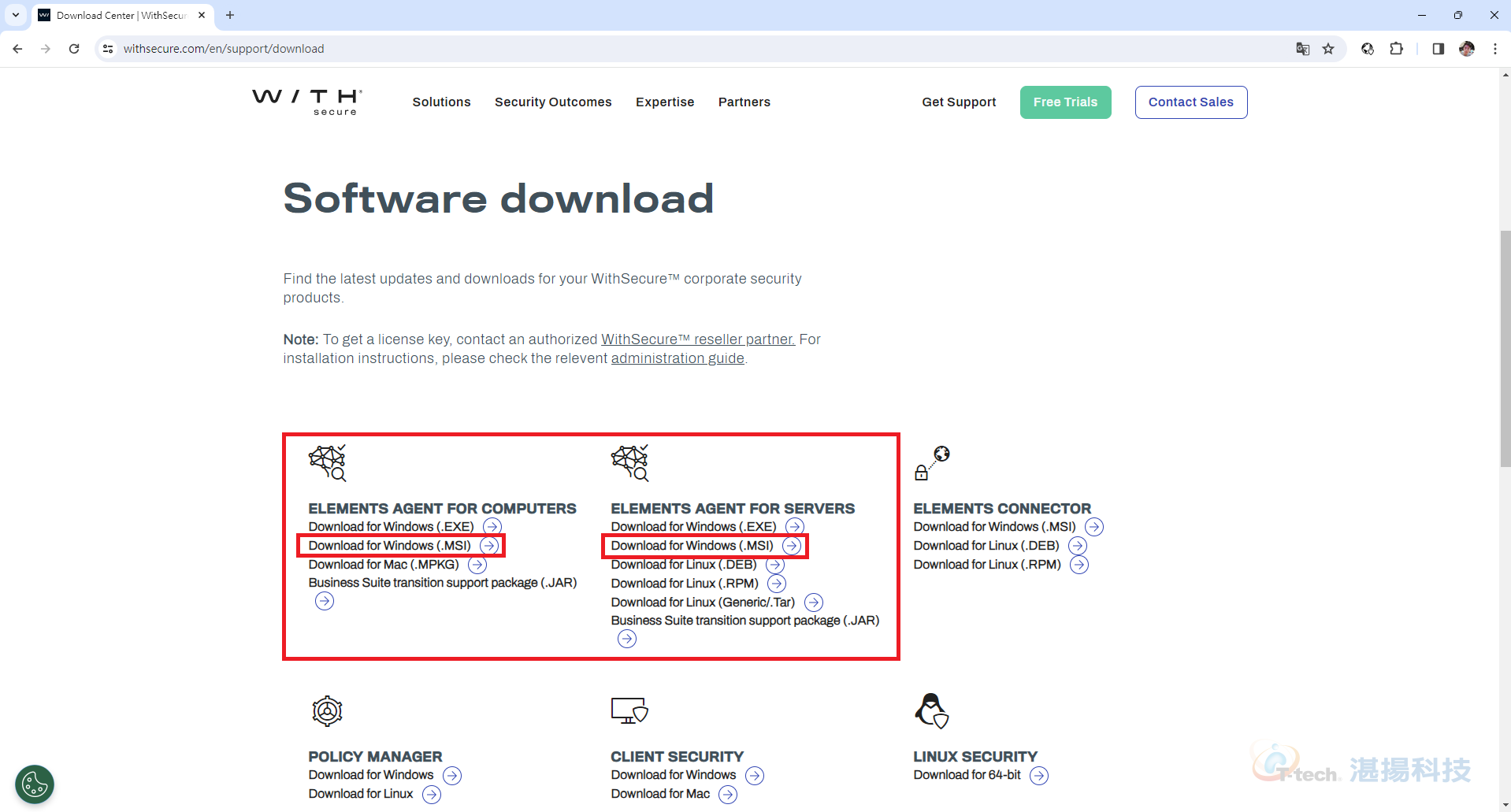The image size is (1511, 812).
Task: Open the Expertise menu
Action: [665, 102]
